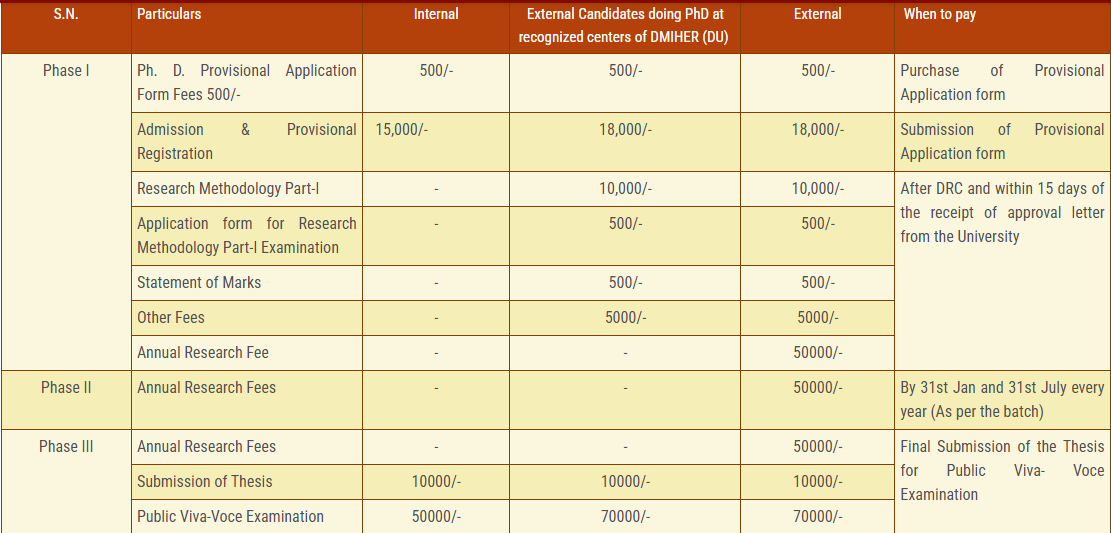Select the Statement of Marks cell
Image resolution: width=1111 pixels, height=533 pixels.
click(x=199, y=283)
